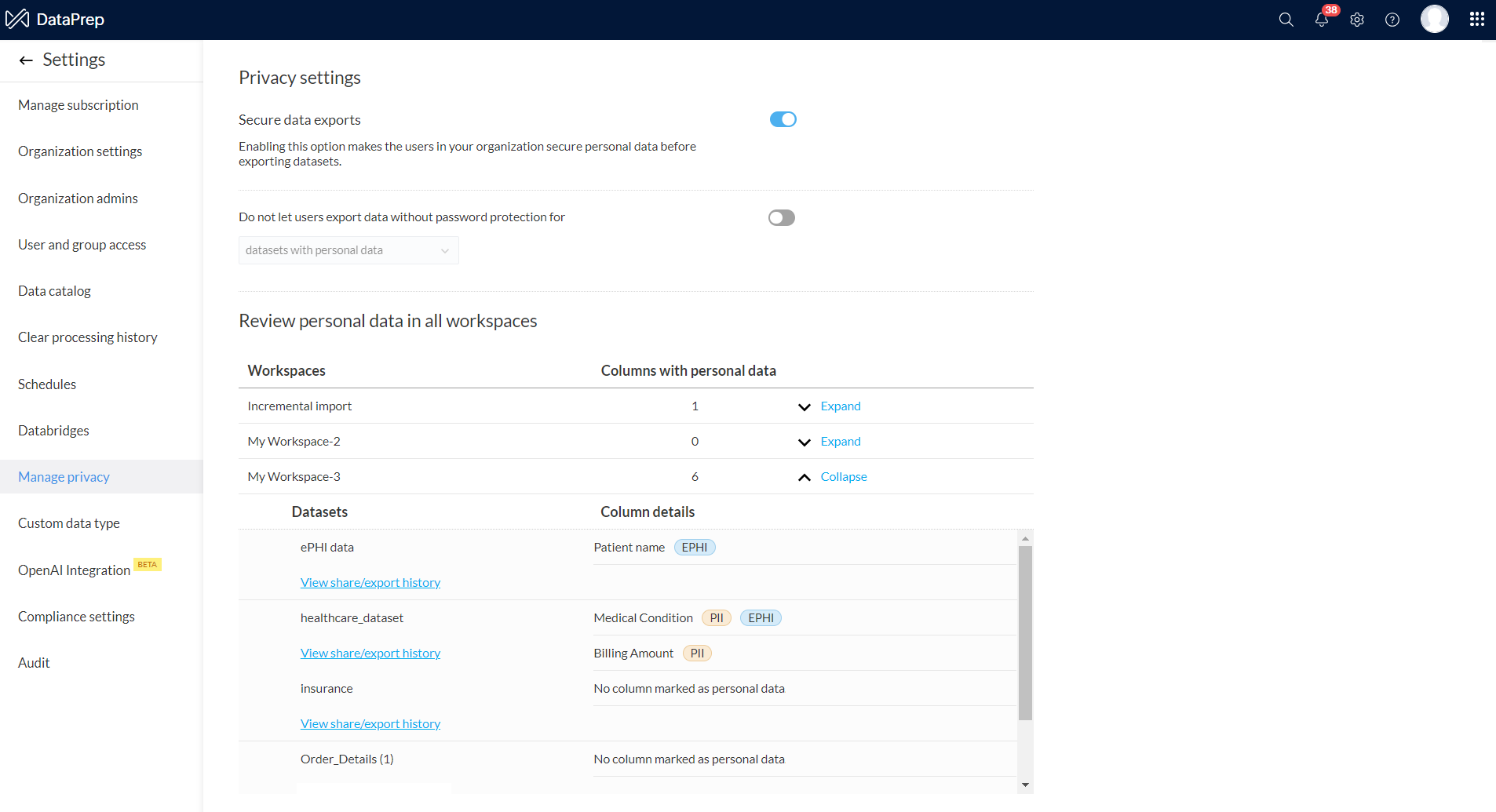Collapse the My Workspace-3 link
Screen dimensions: 1496x812
(844, 476)
